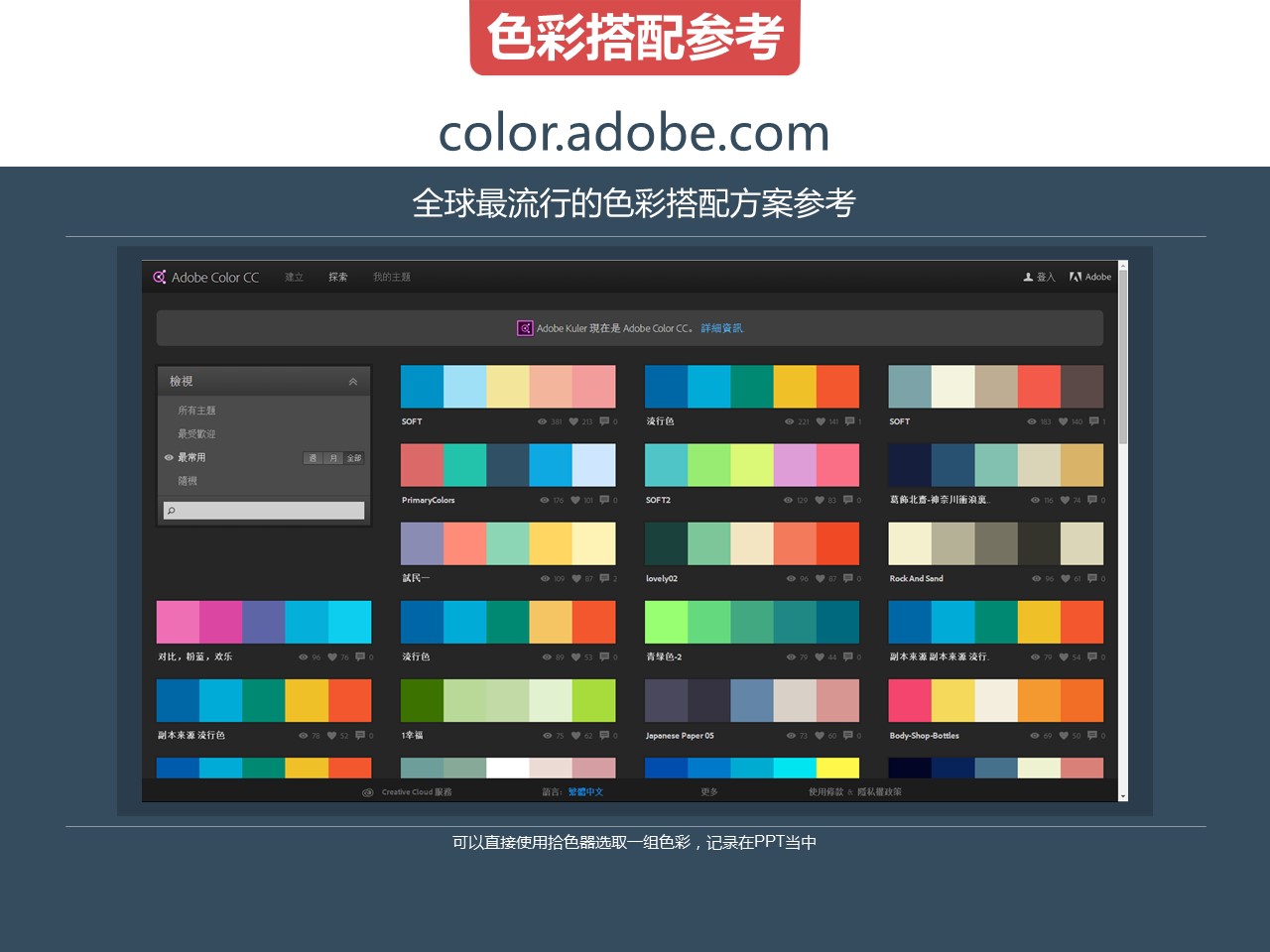Open the 探索 tab

point(338,277)
